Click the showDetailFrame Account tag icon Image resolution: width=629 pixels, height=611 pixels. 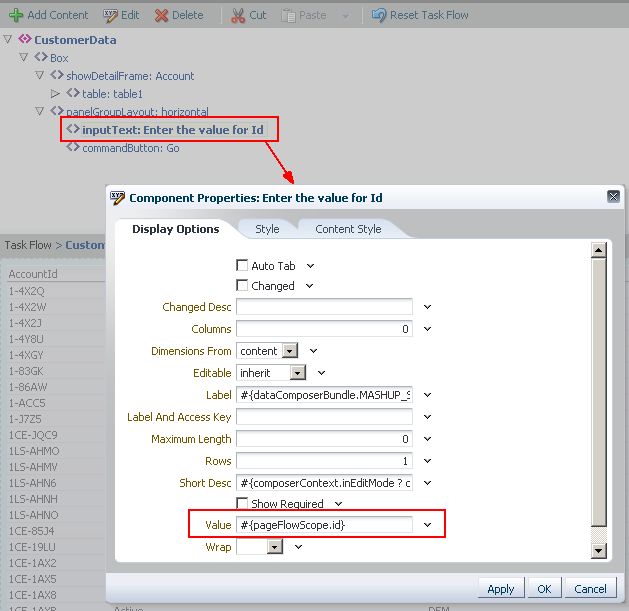tap(57, 75)
